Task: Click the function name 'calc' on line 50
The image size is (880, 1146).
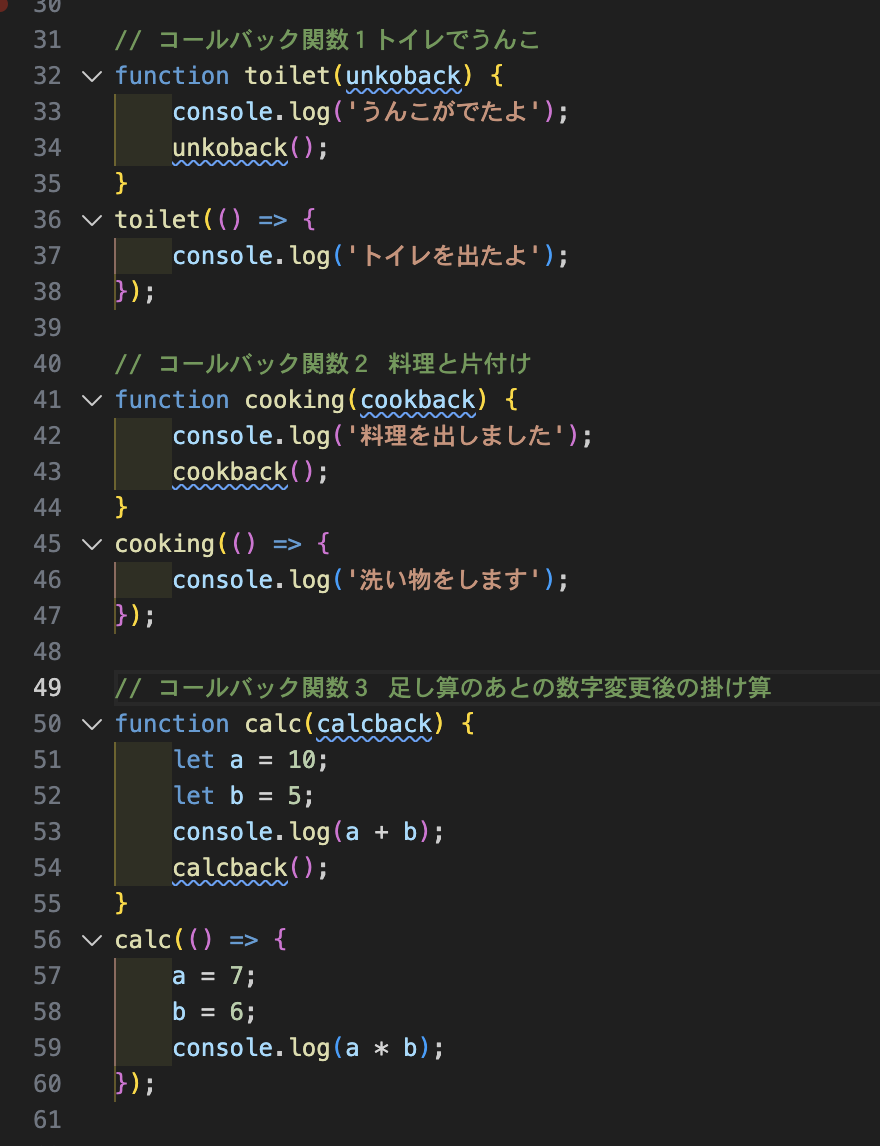Action: pos(273,724)
